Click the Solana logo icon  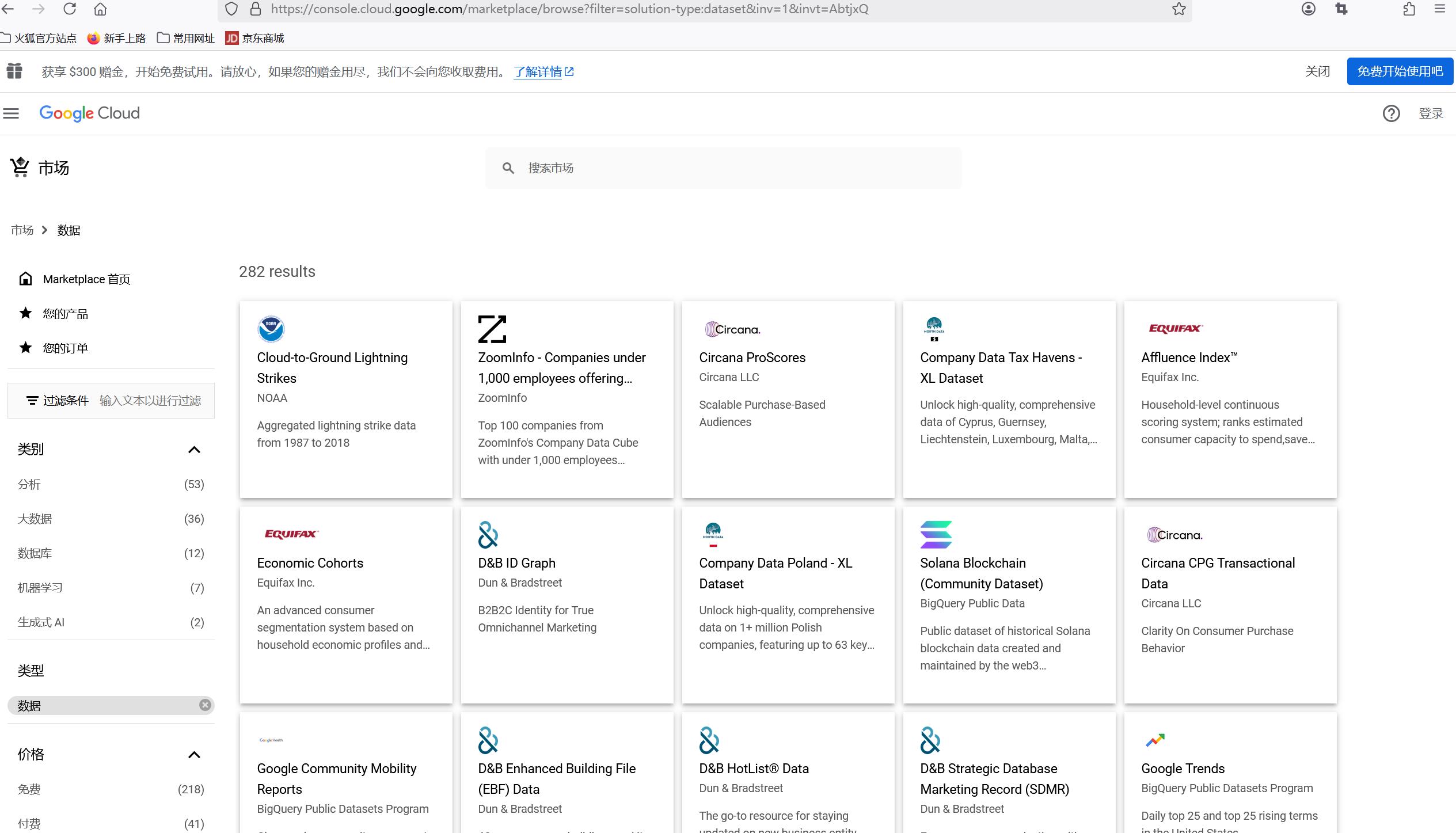(x=936, y=535)
